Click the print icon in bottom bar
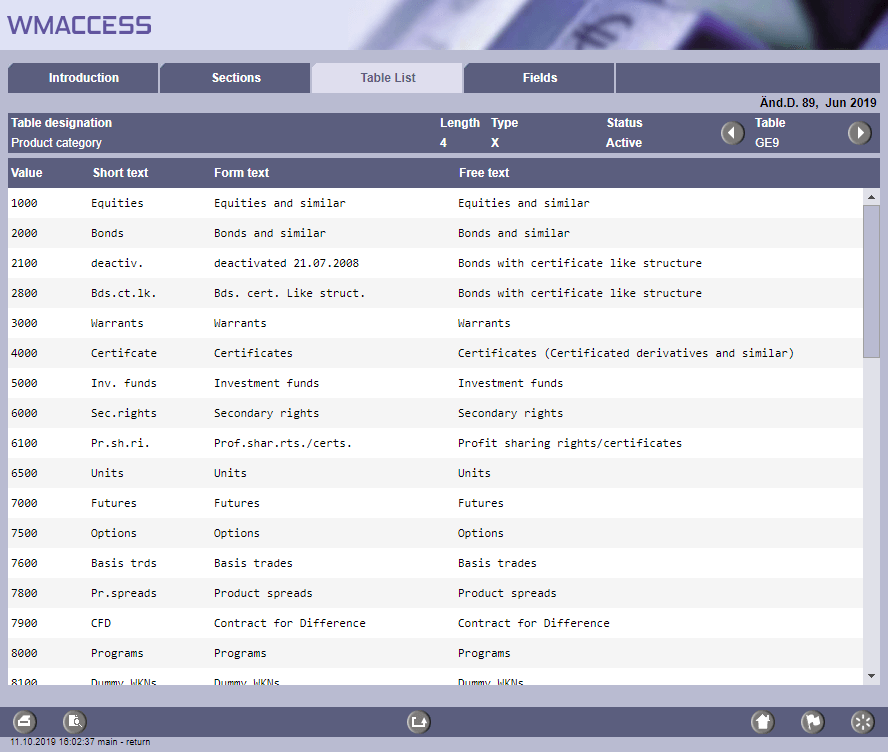The width and height of the screenshot is (888, 752). 24,721
